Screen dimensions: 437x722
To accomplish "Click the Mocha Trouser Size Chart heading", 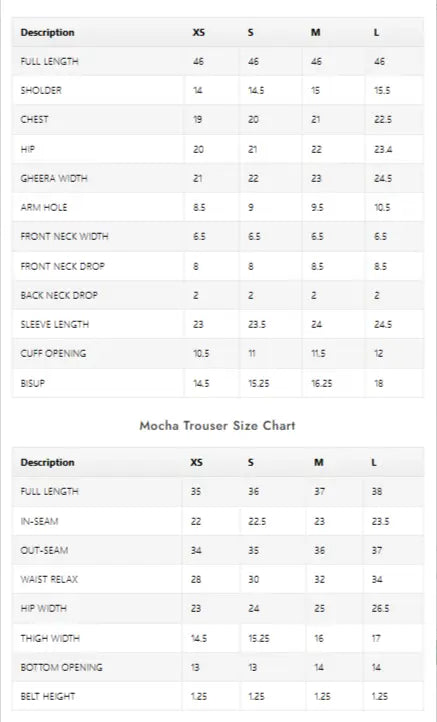I will coord(217,425).
